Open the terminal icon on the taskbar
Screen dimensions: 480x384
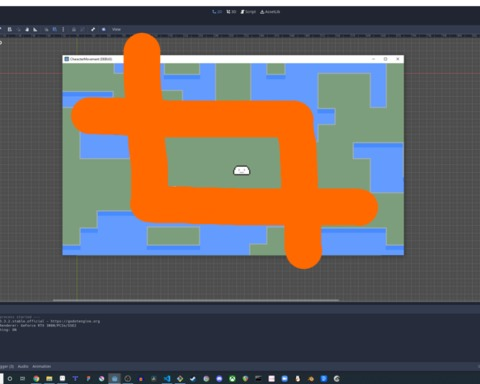[258, 379]
